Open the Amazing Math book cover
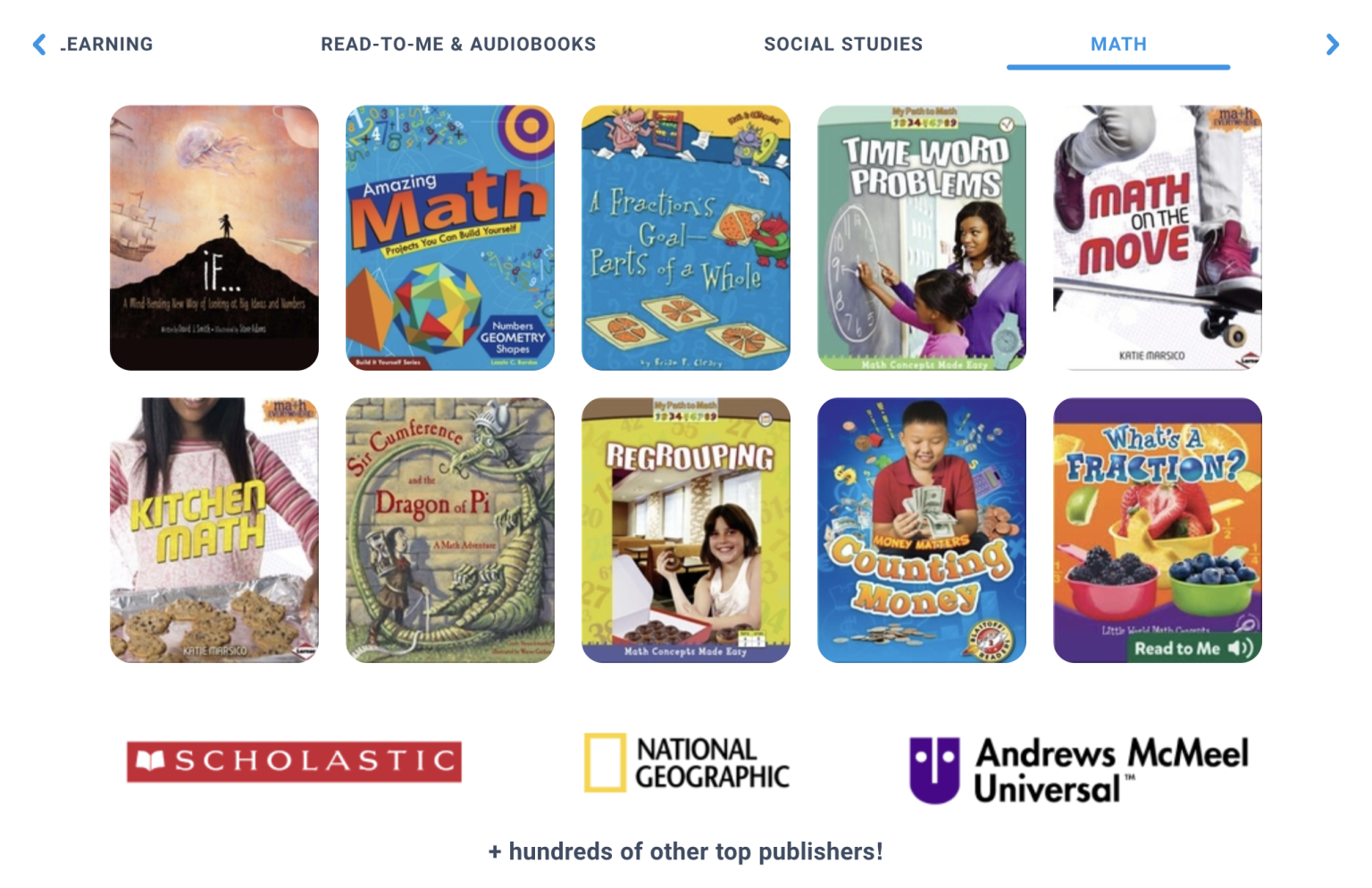The height and width of the screenshot is (888, 1372). click(x=450, y=238)
